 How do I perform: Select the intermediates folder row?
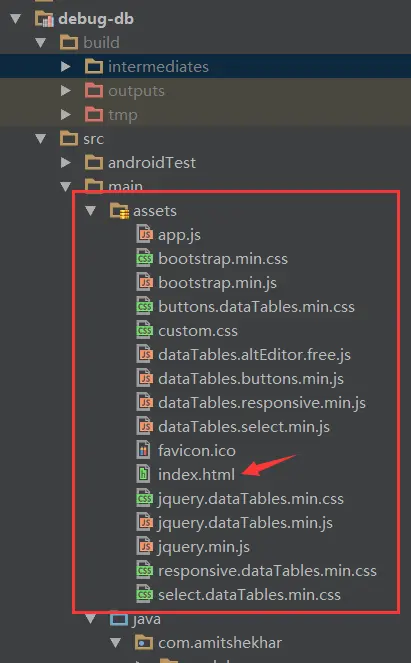(206, 66)
